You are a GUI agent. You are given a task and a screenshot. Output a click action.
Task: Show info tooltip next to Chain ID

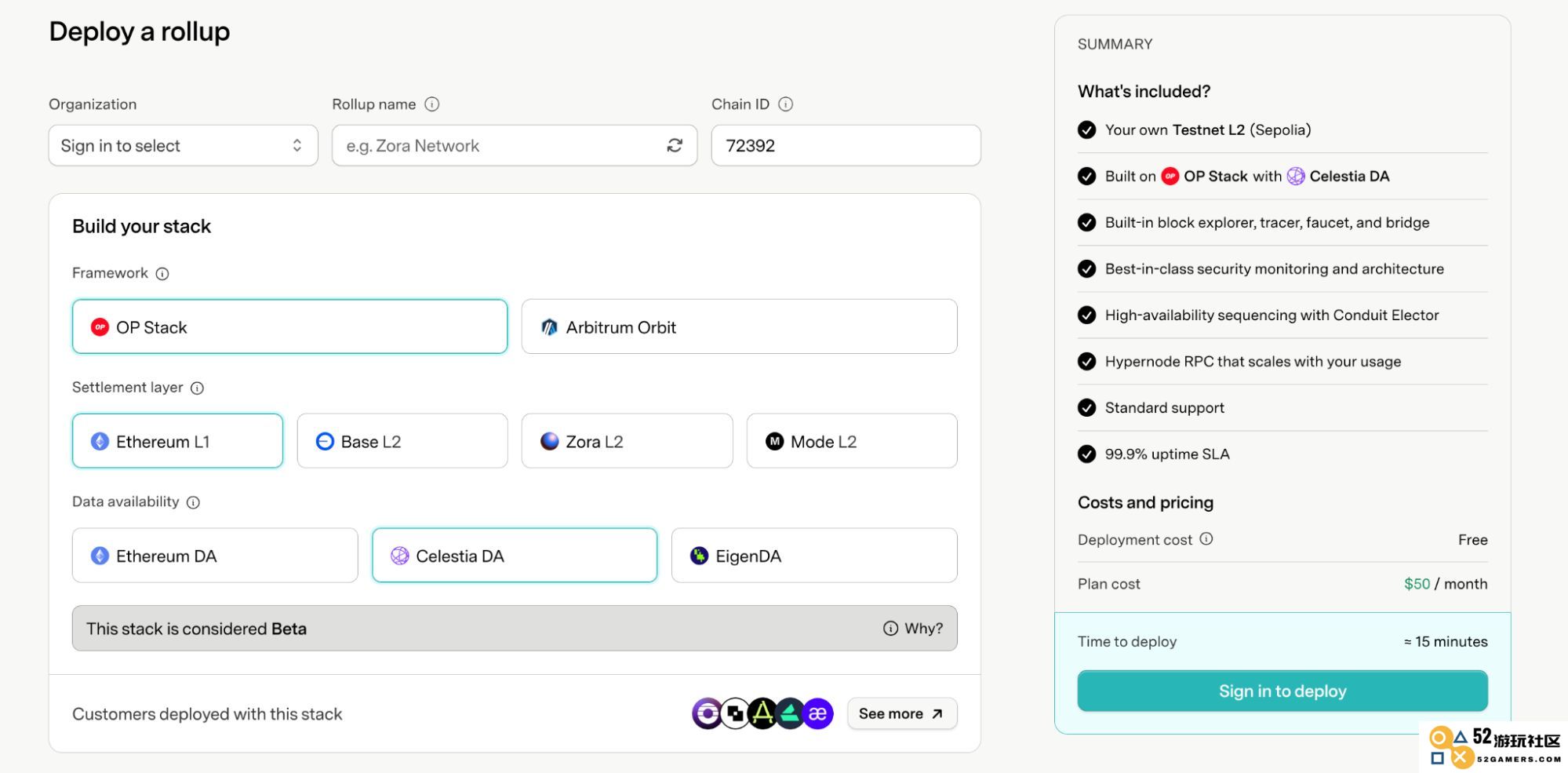pos(786,104)
